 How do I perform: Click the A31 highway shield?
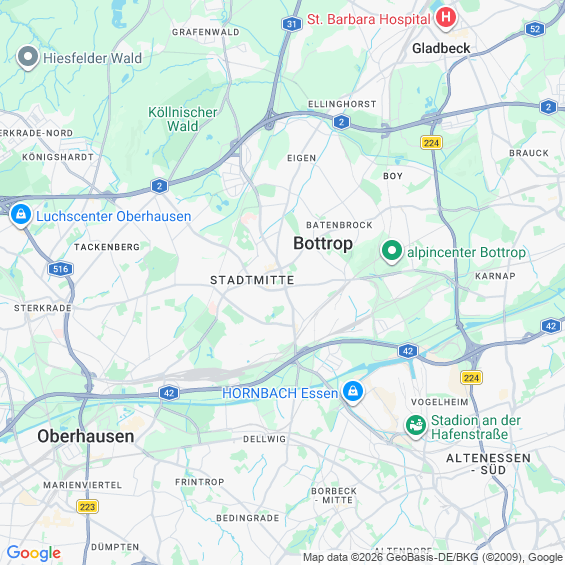pyautogui.click(x=292, y=24)
